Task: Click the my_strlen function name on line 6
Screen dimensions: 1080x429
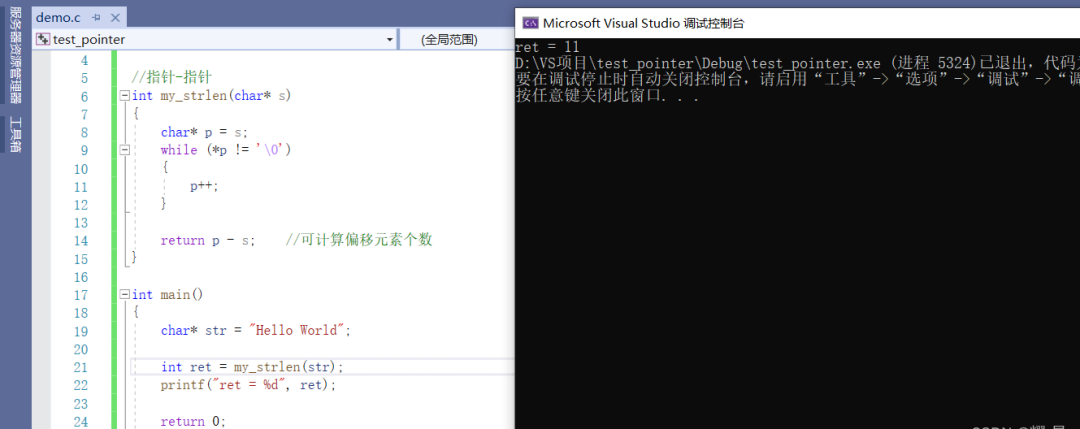Action: [x=194, y=96]
